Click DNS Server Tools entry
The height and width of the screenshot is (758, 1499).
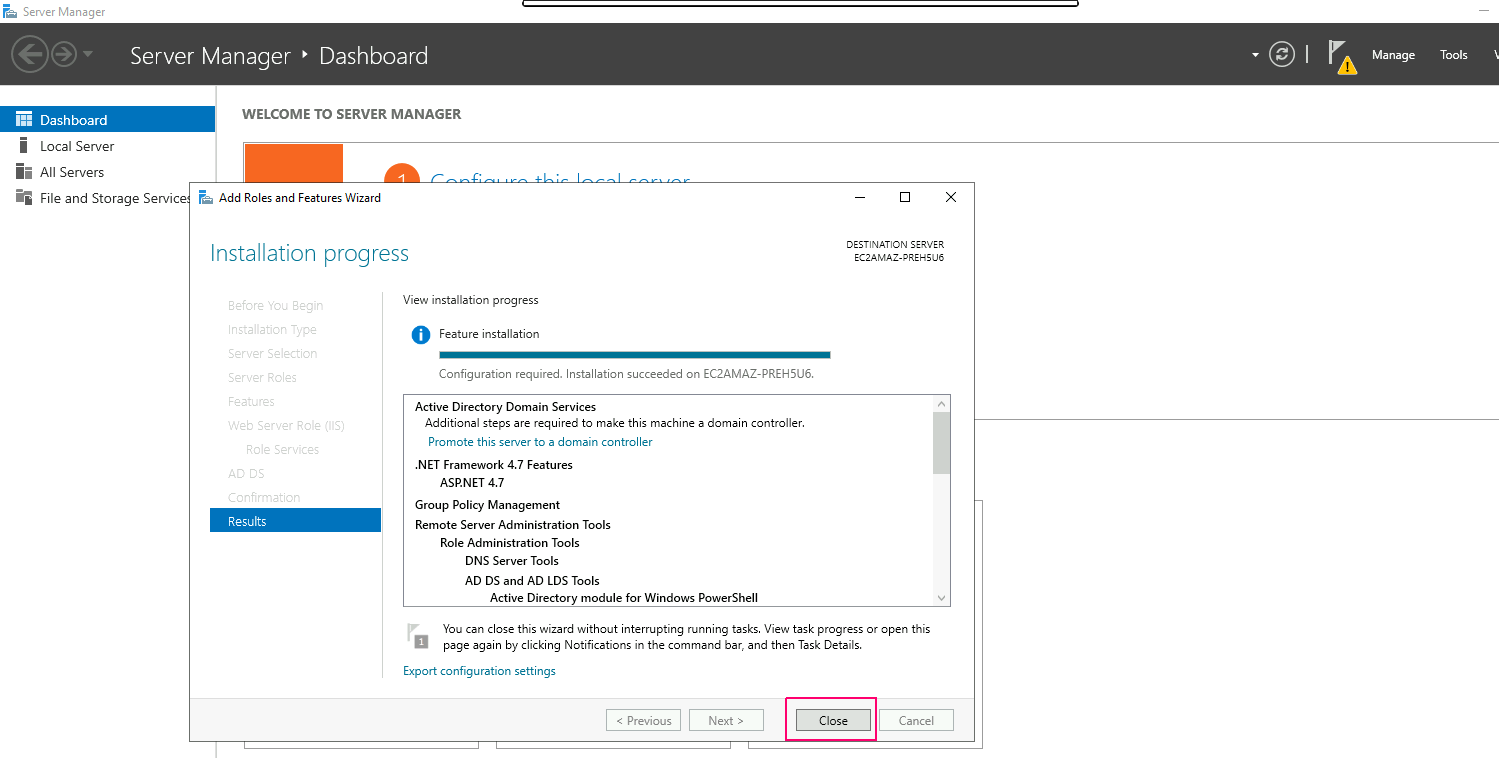(x=512, y=561)
